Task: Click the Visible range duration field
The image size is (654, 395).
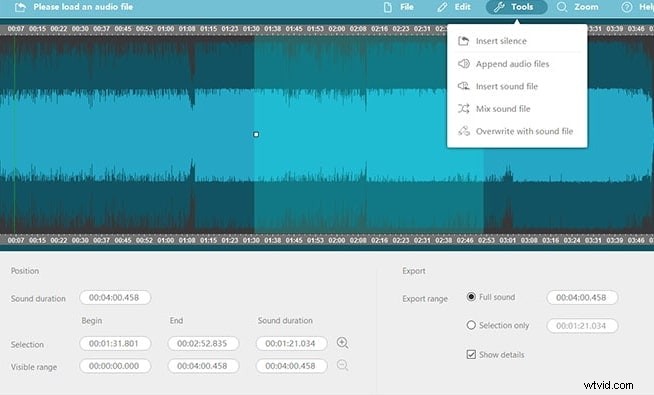Action: point(291,366)
